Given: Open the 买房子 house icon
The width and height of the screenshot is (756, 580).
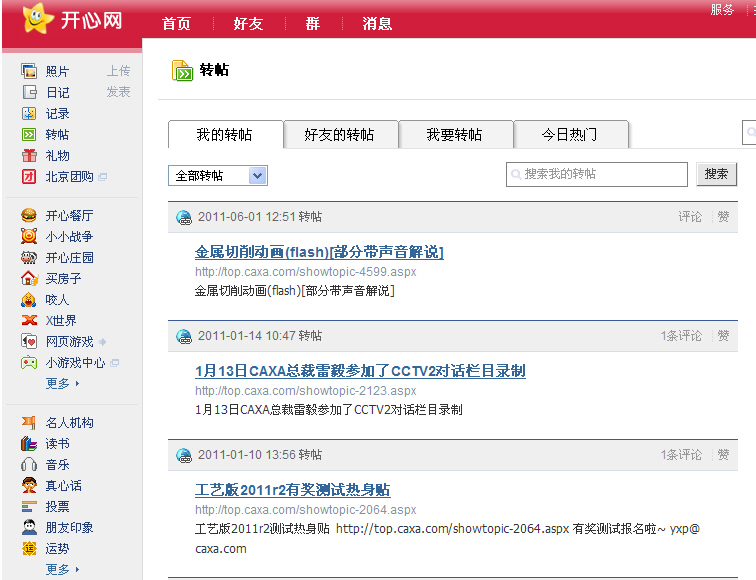Looking at the screenshot, I should [x=29, y=278].
